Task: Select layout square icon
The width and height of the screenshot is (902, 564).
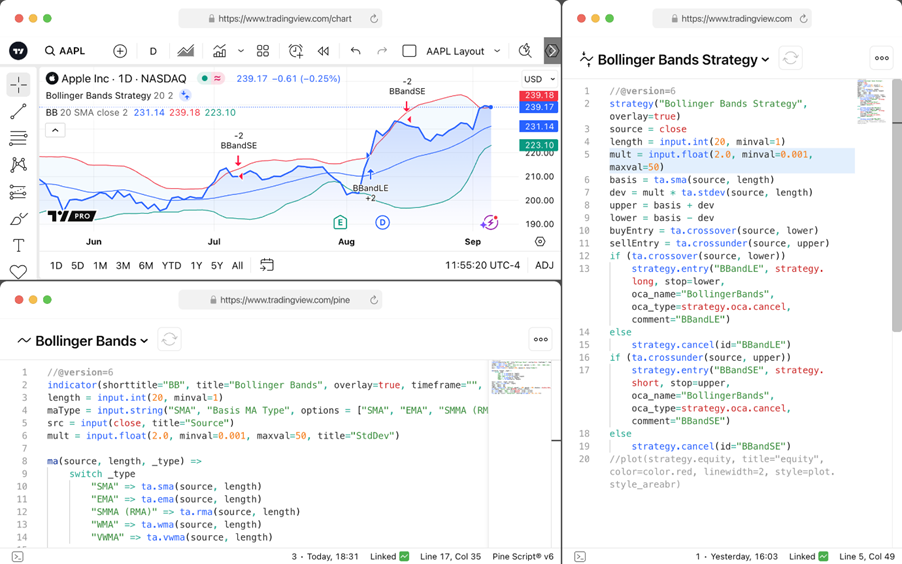Action: 409,51
